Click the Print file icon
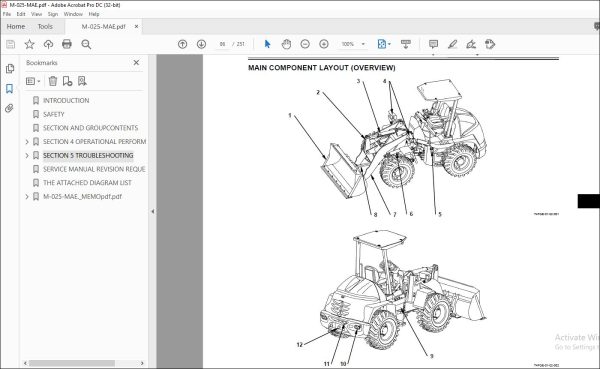 [x=67, y=44]
